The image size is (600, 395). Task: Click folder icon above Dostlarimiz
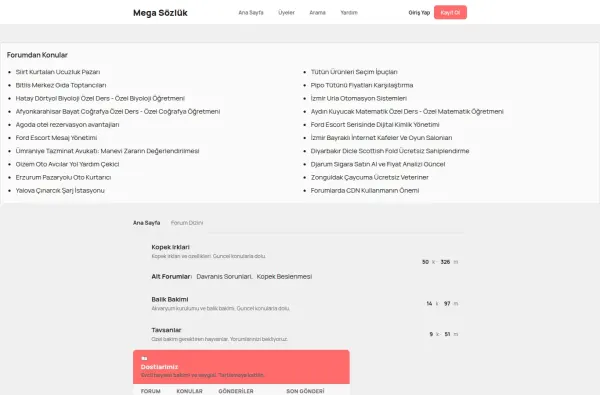coord(144,359)
